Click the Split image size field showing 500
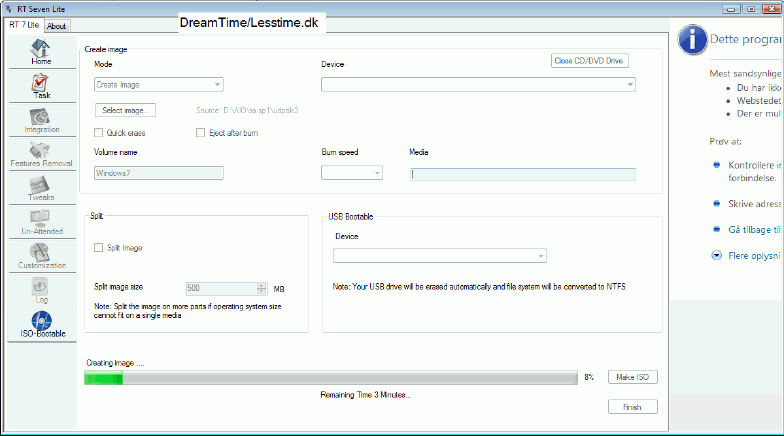 click(222, 288)
